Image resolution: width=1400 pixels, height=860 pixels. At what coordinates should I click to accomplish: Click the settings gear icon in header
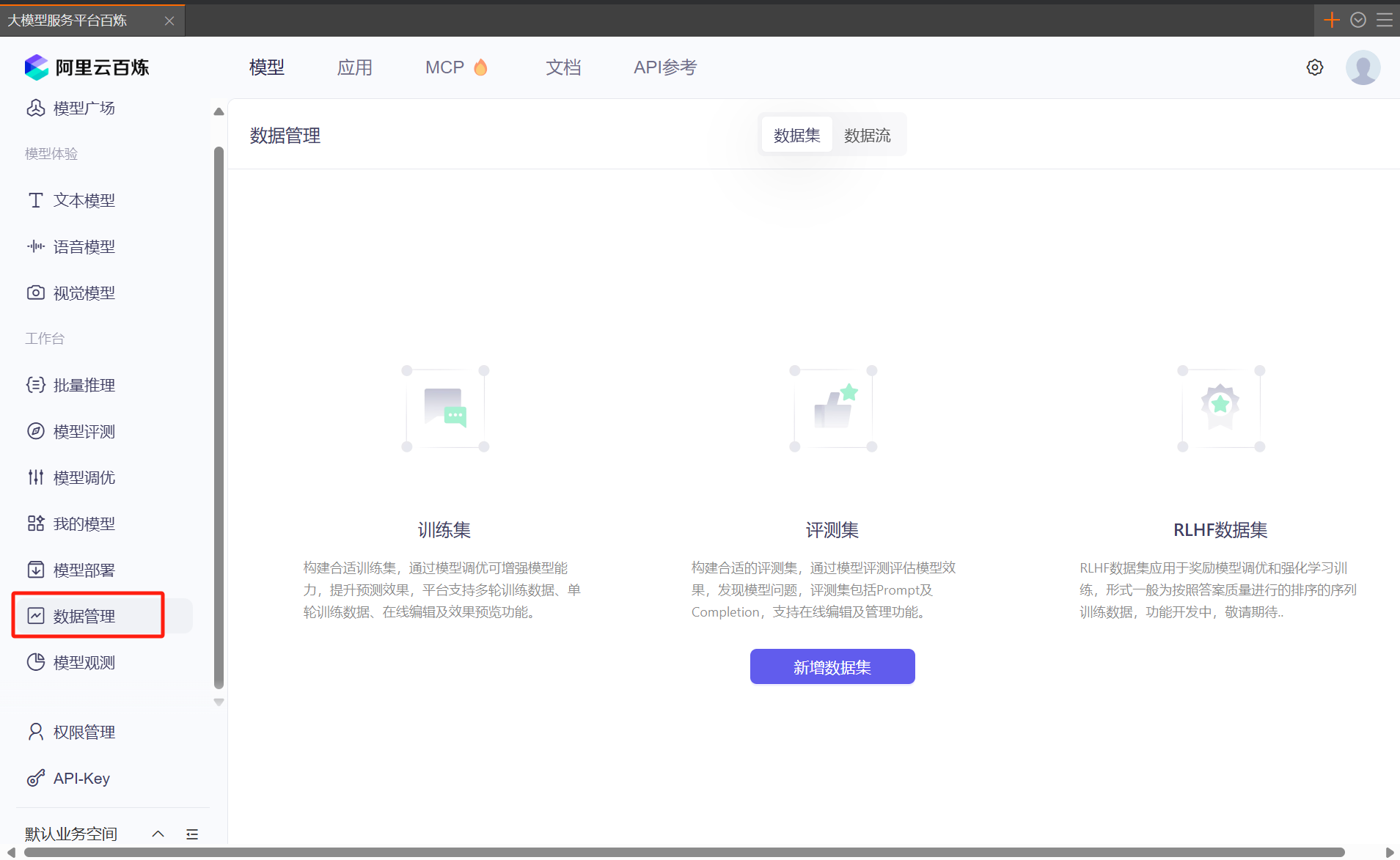coord(1315,67)
